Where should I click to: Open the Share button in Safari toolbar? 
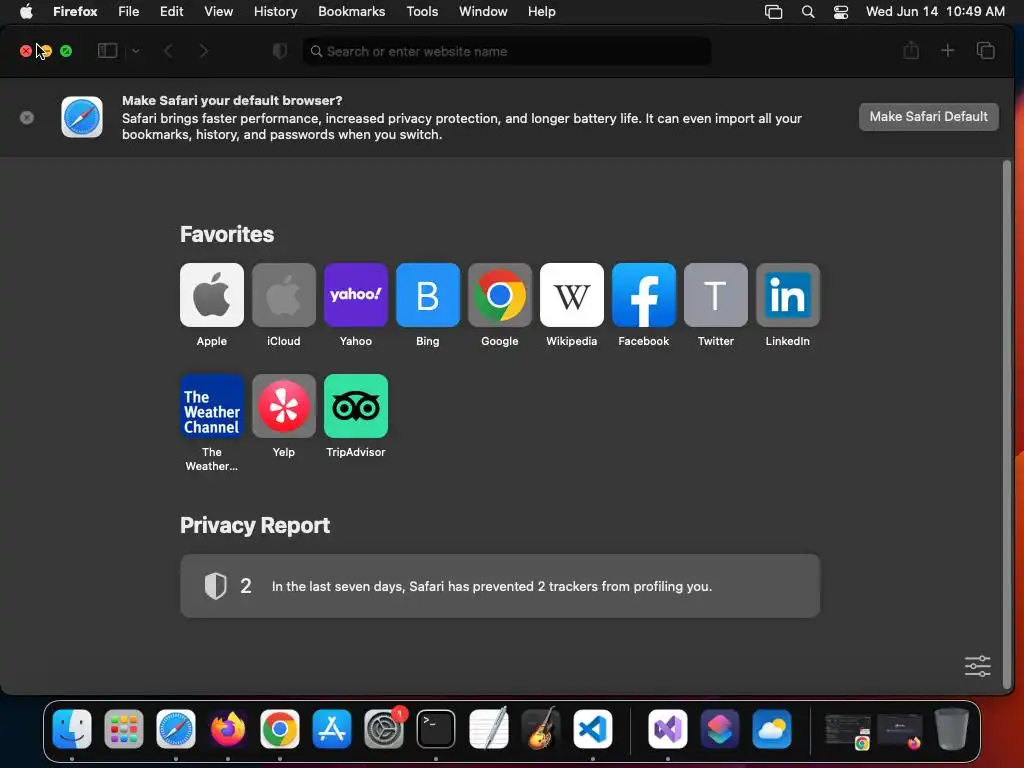[x=911, y=50]
